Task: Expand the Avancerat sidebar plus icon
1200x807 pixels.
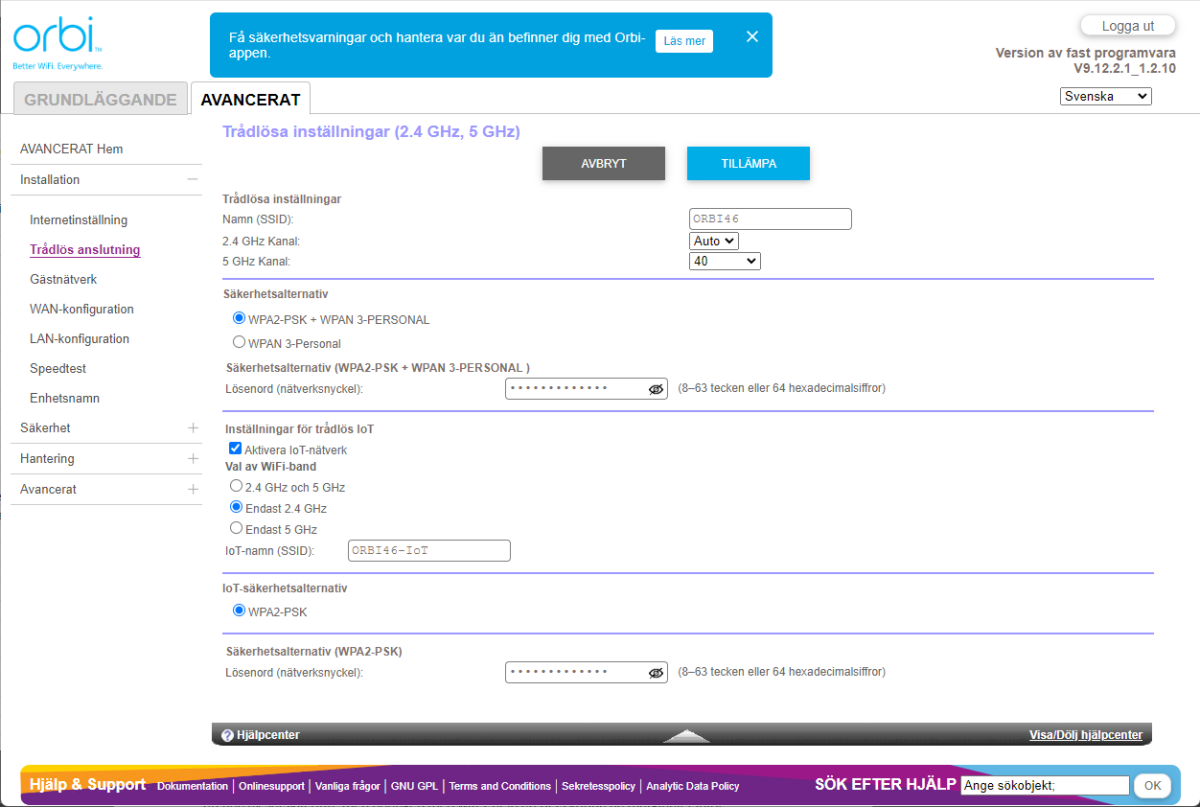Action: coord(193,490)
